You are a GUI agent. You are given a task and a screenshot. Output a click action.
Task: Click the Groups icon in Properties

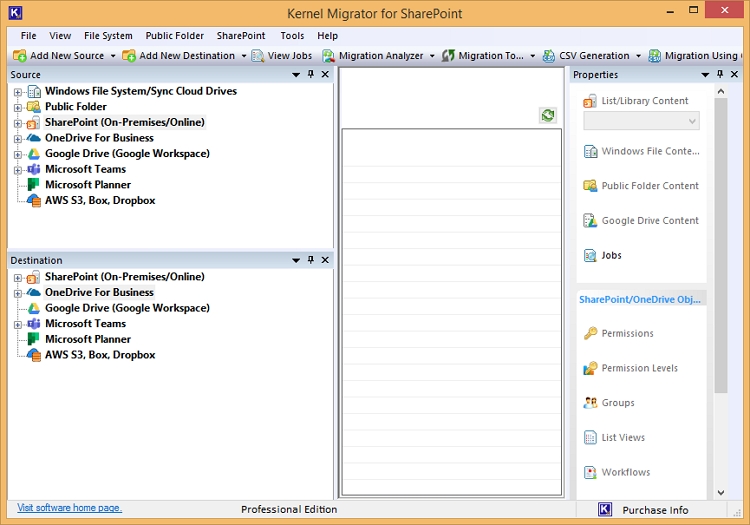(590, 403)
